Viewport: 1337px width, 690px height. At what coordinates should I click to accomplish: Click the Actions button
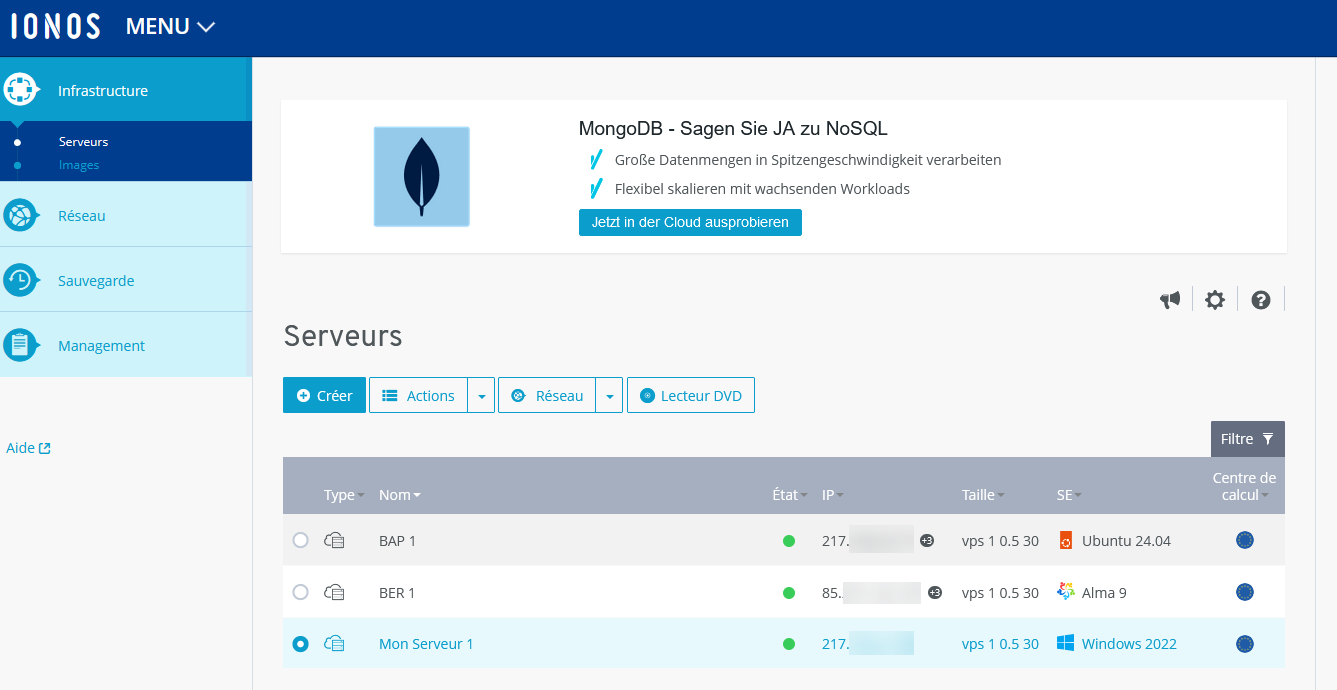(419, 395)
